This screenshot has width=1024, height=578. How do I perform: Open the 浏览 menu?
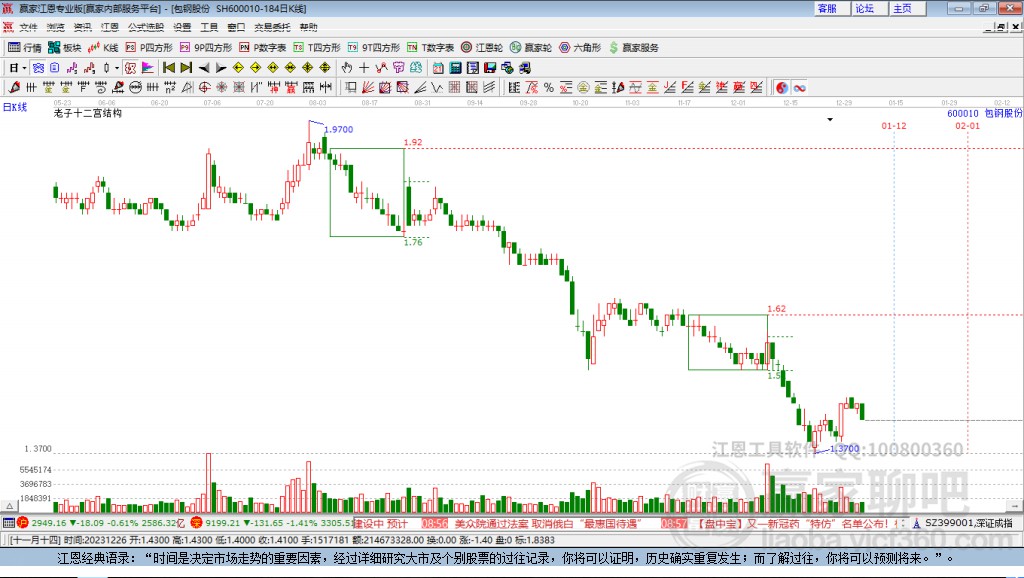(56, 27)
